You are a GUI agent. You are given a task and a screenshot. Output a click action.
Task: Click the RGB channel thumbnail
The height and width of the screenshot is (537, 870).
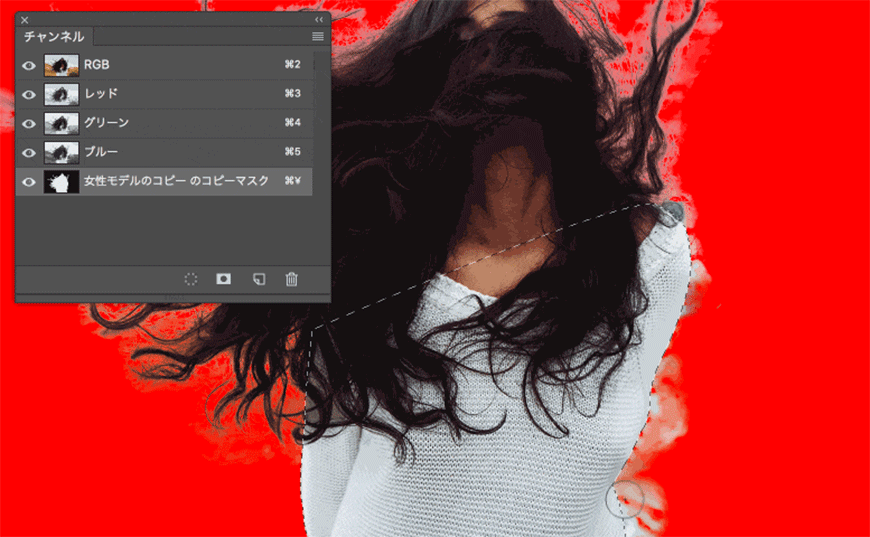(x=61, y=65)
